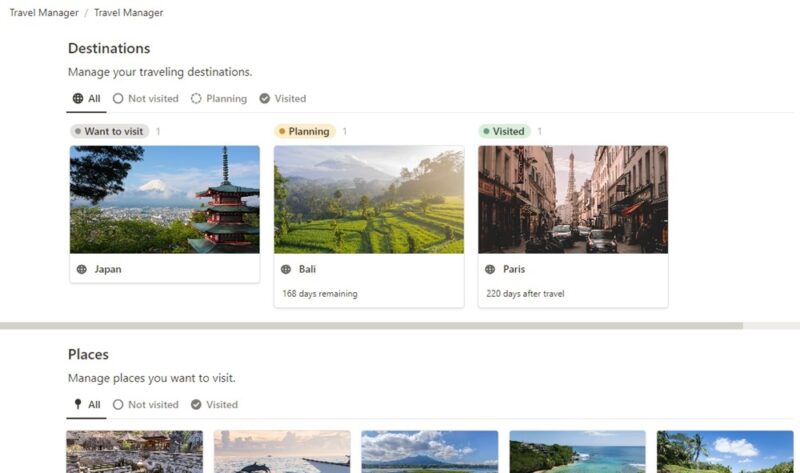Switch to Visited tab in Places
The width and height of the screenshot is (800, 473).
pyautogui.click(x=214, y=405)
